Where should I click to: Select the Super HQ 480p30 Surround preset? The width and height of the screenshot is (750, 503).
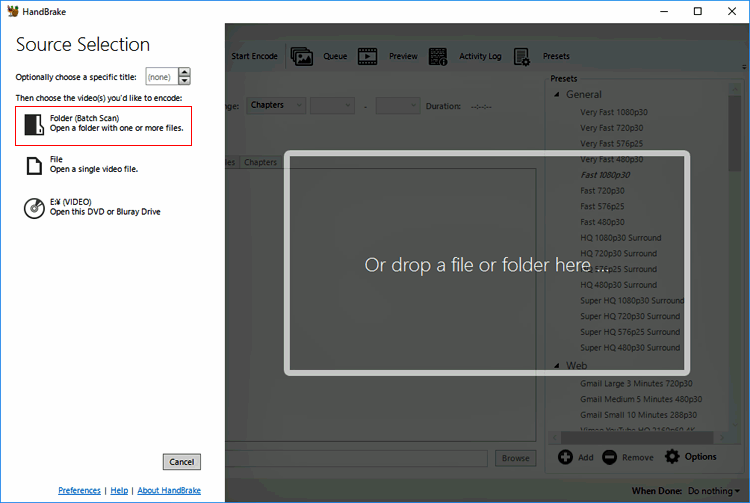click(630, 348)
